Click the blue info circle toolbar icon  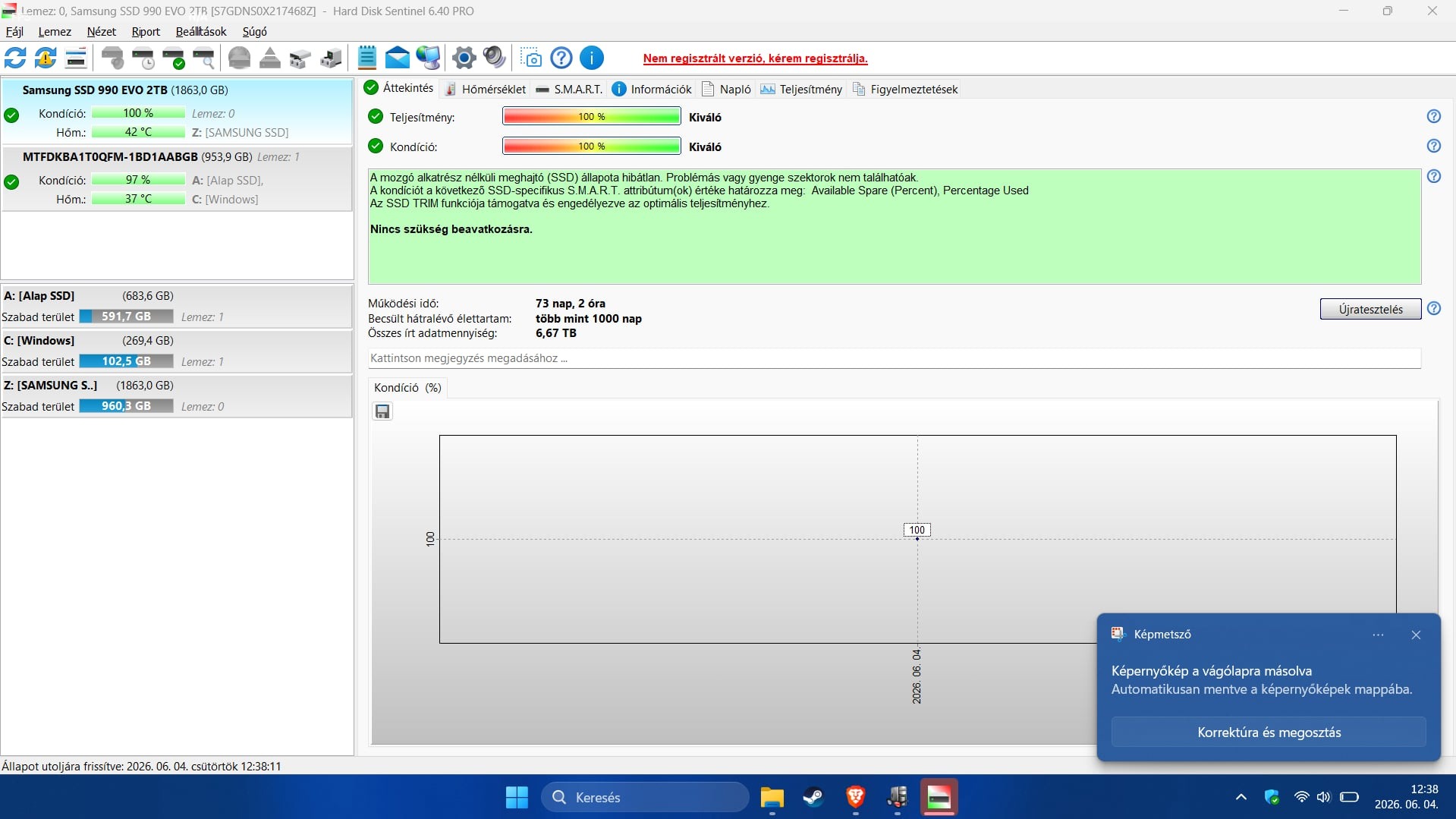pos(592,58)
